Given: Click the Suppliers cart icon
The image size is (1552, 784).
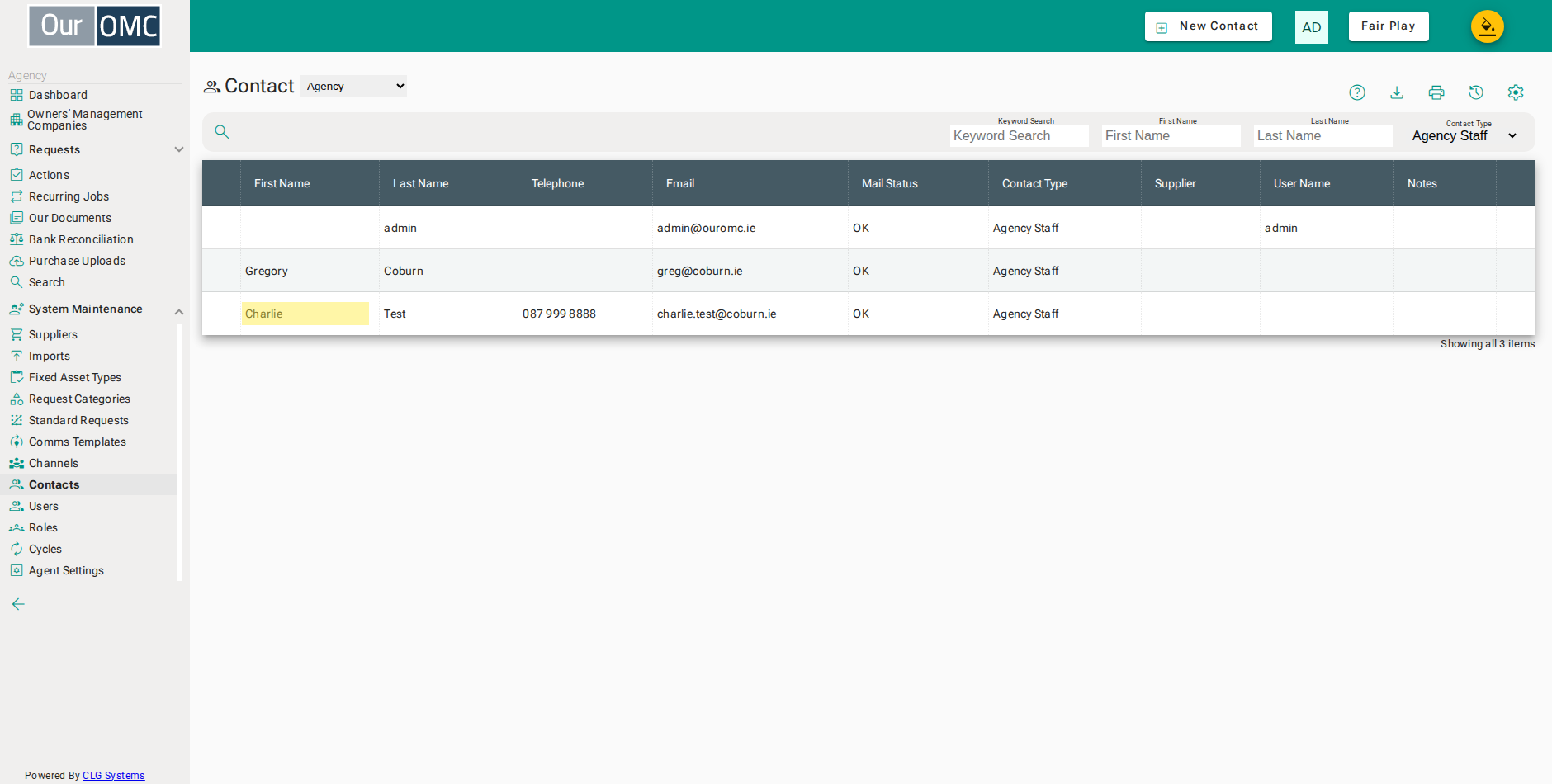Looking at the screenshot, I should click(x=17, y=334).
